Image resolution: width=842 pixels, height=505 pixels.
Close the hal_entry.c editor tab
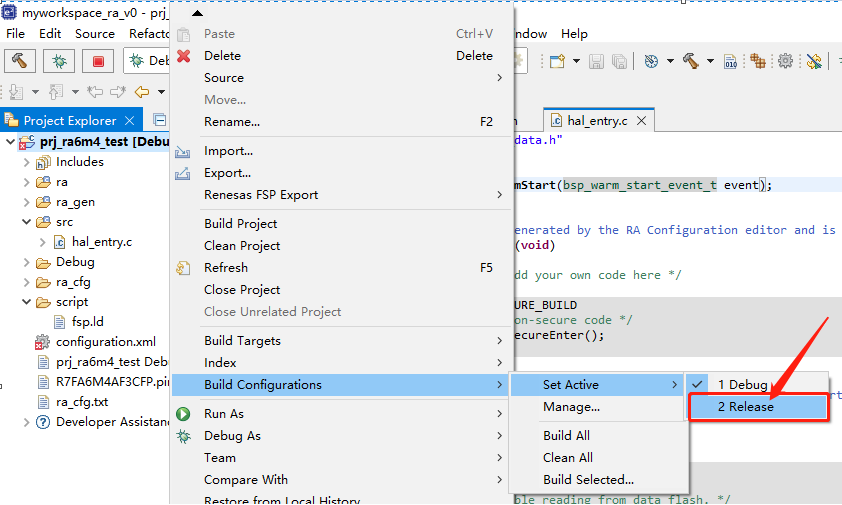[x=641, y=121]
